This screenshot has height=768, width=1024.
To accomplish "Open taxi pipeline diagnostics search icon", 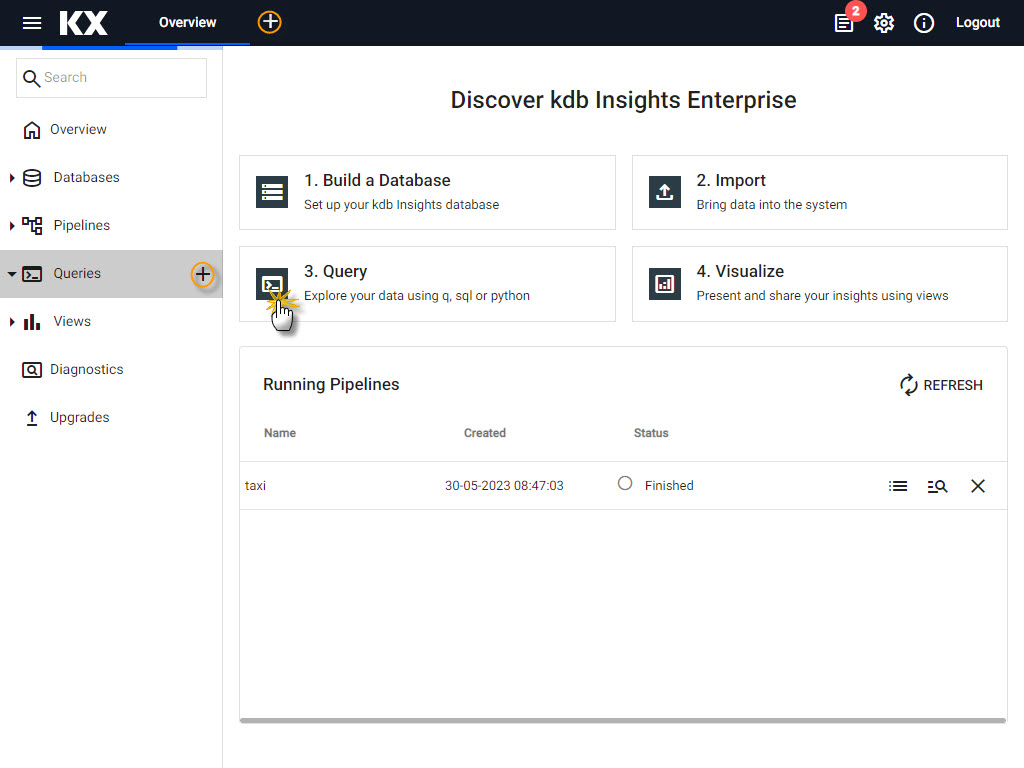I will (x=938, y=486).
